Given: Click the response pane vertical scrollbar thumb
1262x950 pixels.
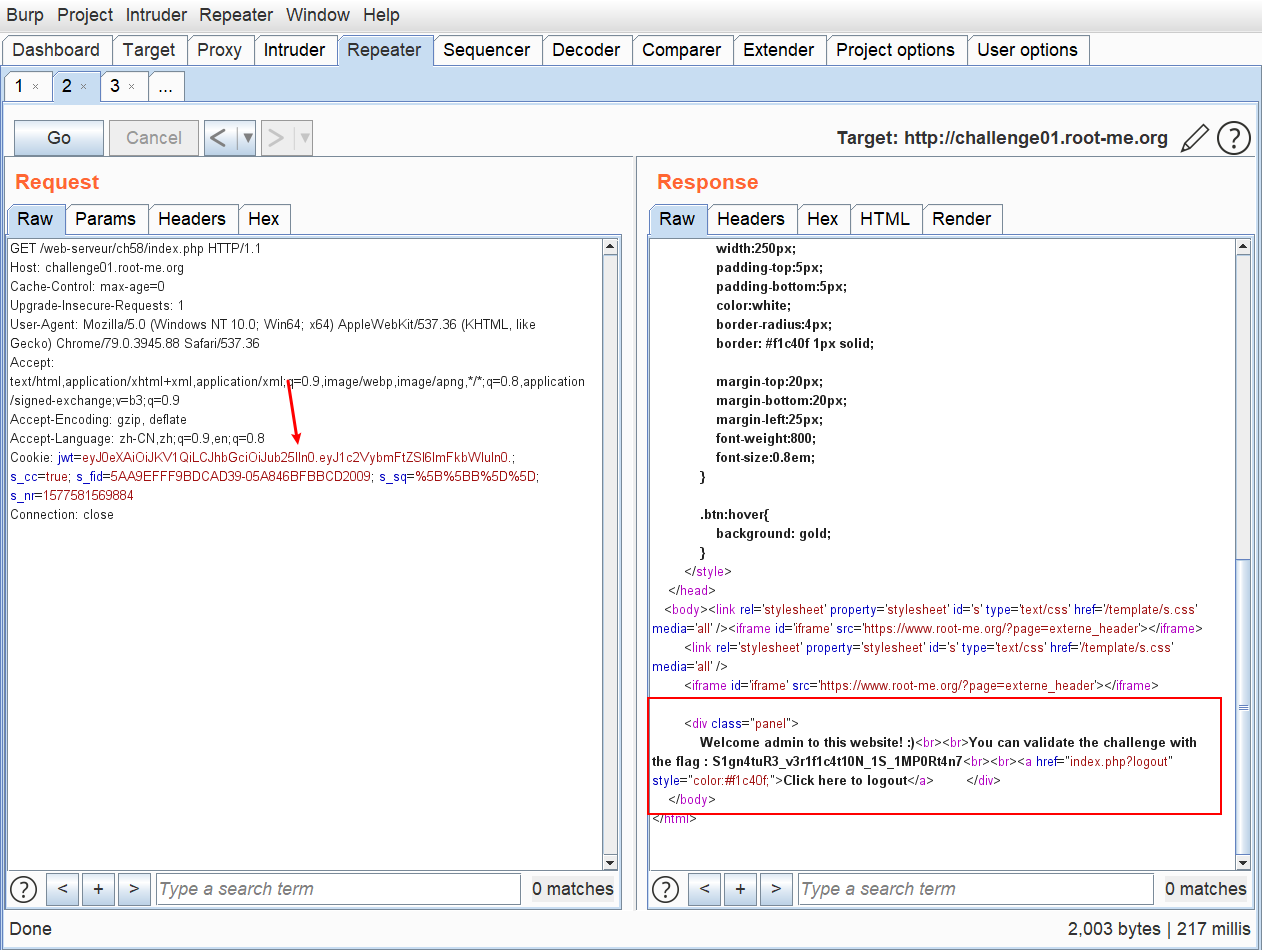Looking at the screenshot, I should 1243,706.
